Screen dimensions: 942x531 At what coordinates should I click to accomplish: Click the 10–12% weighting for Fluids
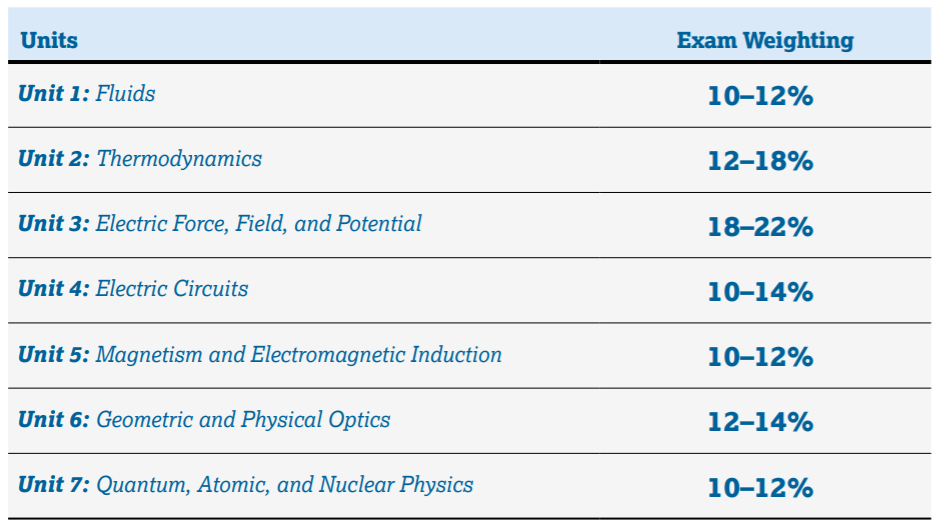(760, 96)
